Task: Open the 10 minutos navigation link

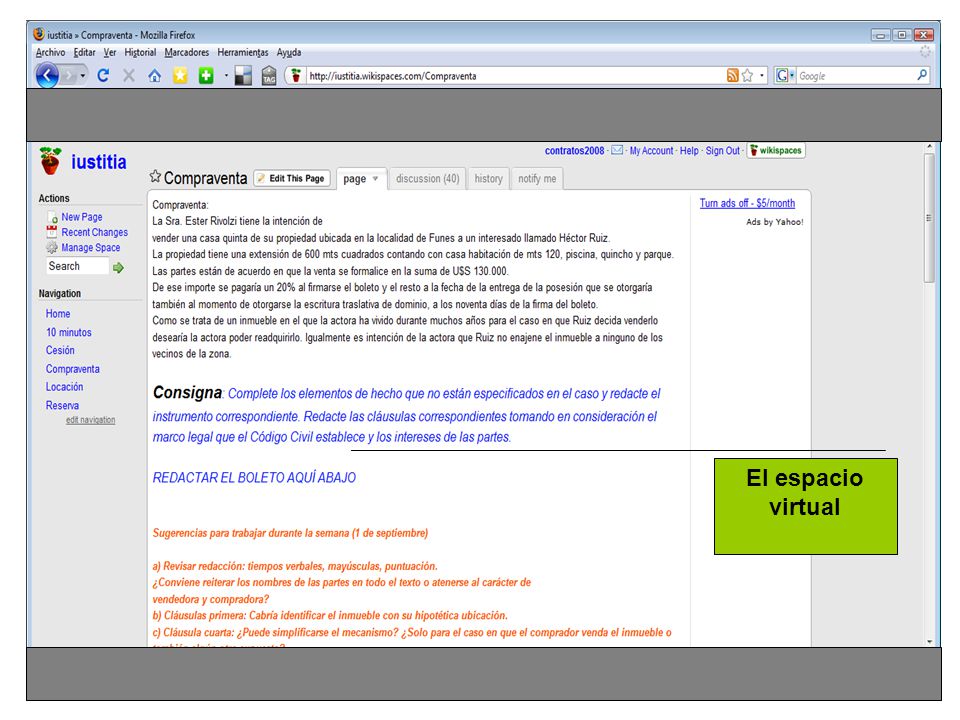Action: click(69, 332)
